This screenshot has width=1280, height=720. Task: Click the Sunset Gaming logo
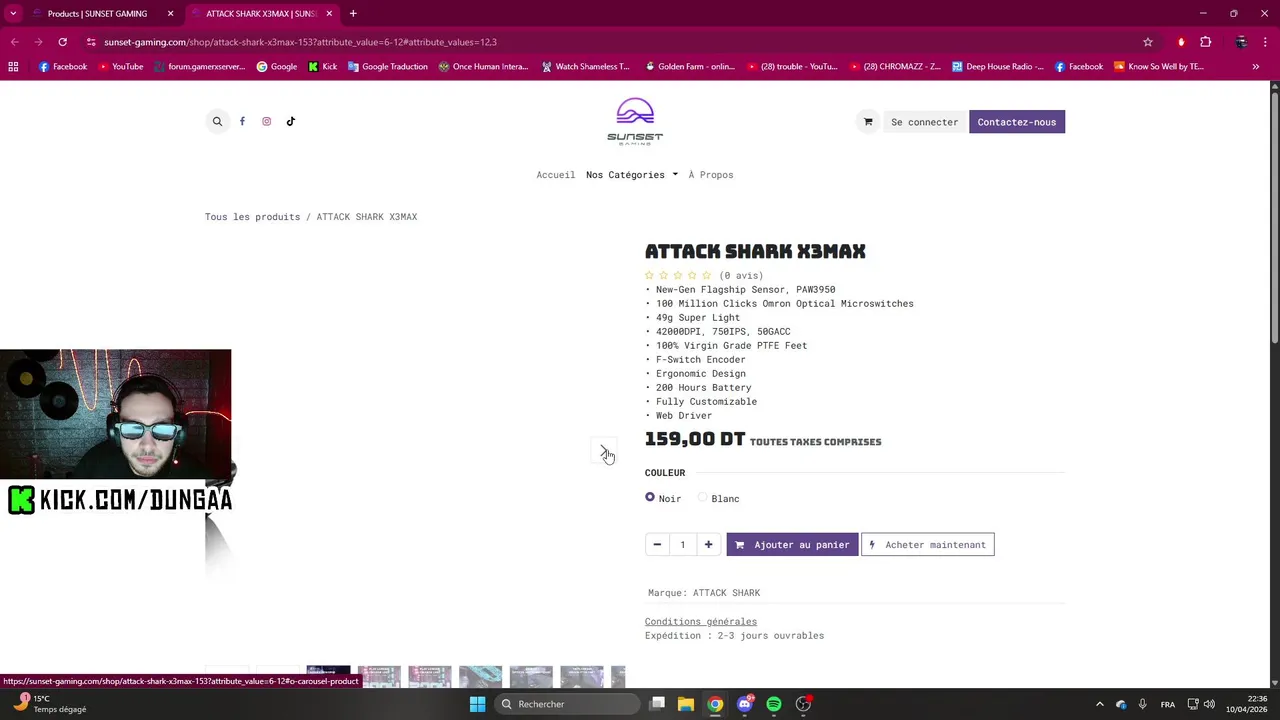click(x=635, y=121)
